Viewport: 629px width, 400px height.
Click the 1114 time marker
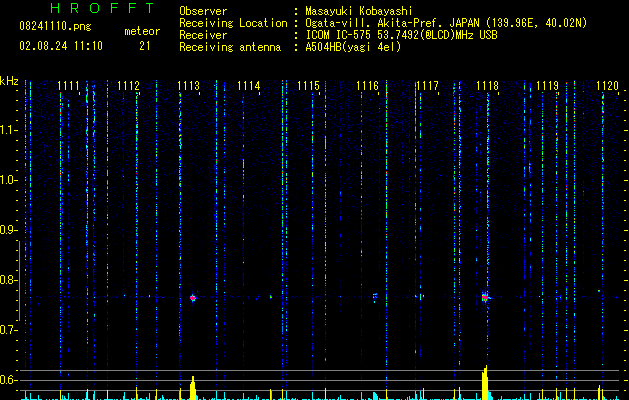pos(248,86)
